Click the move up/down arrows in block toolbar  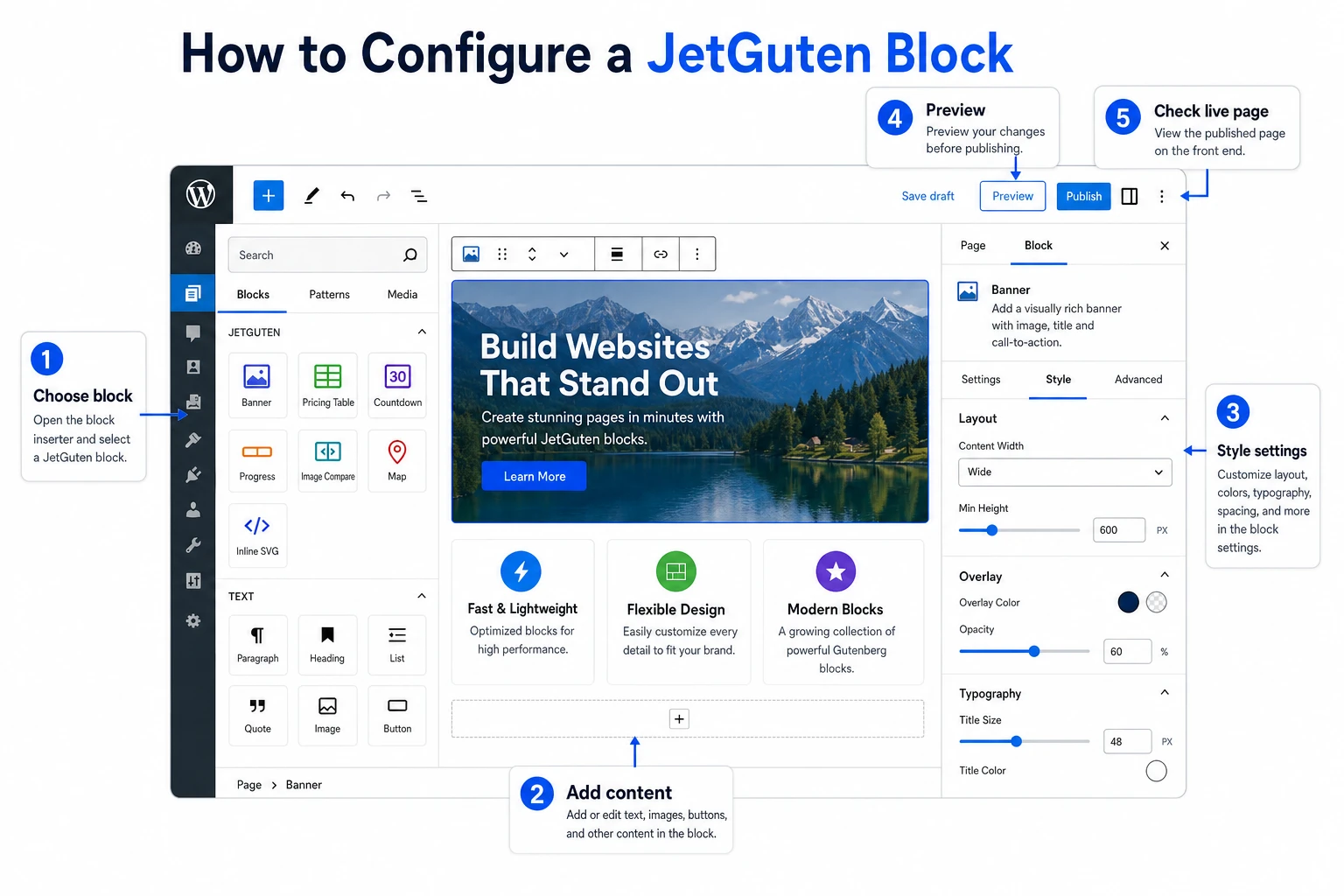[x=532, y=254]
